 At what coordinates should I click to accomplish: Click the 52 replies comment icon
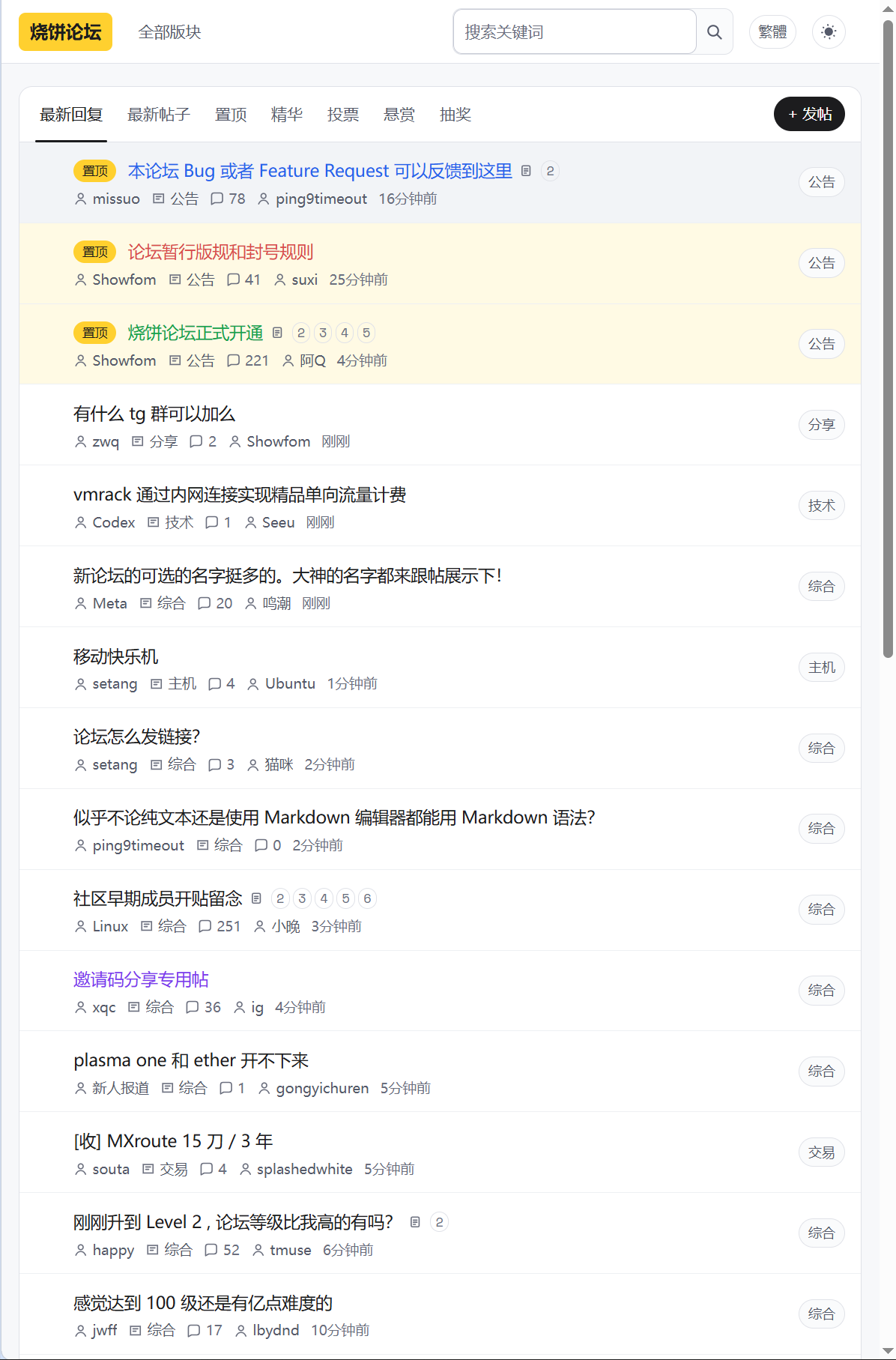(211, 1250)
